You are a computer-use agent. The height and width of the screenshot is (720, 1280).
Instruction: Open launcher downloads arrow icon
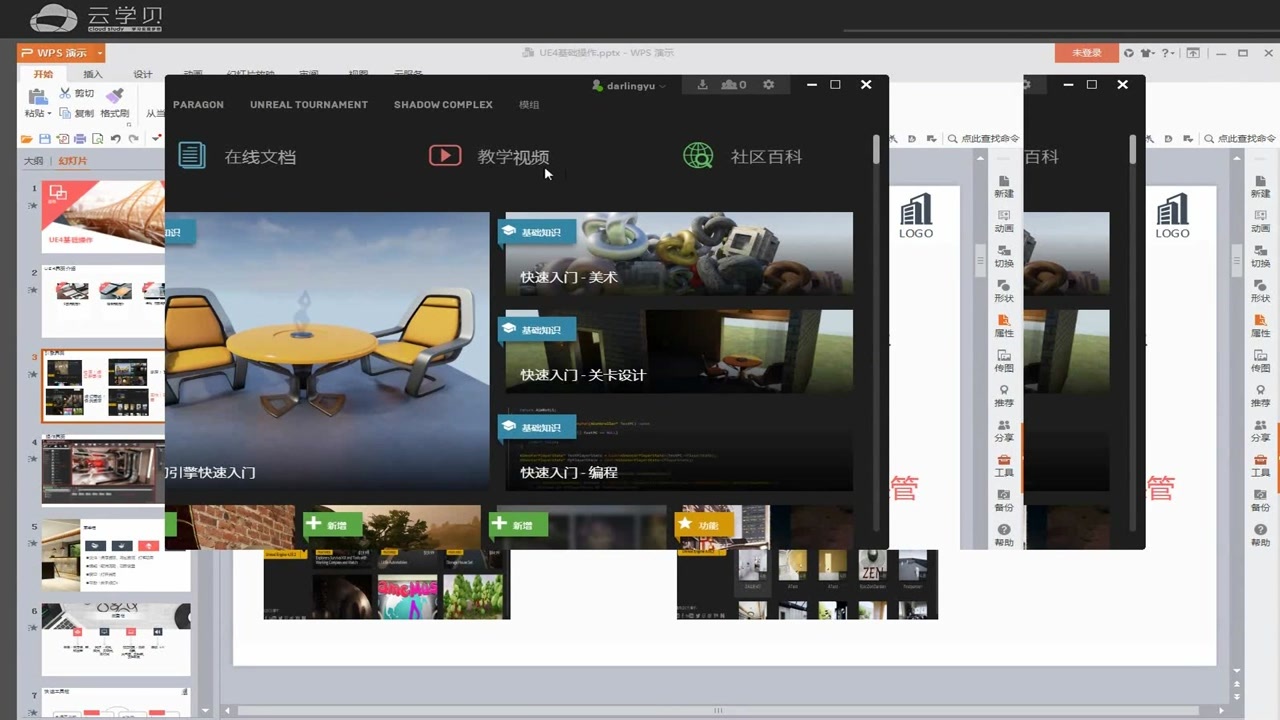[702, 85]
